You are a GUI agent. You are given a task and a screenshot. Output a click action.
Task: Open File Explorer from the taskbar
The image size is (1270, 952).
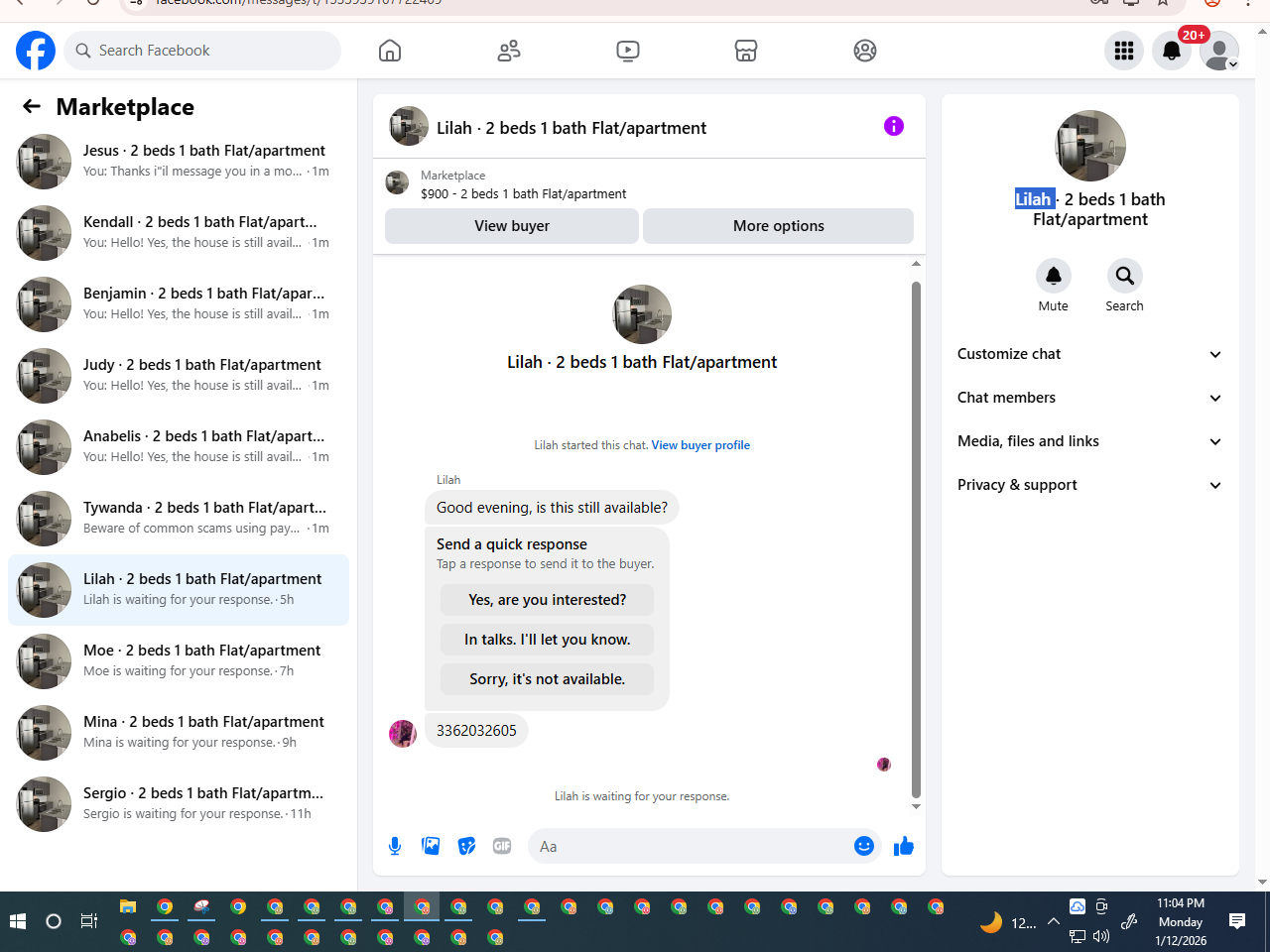click(128, 906)
